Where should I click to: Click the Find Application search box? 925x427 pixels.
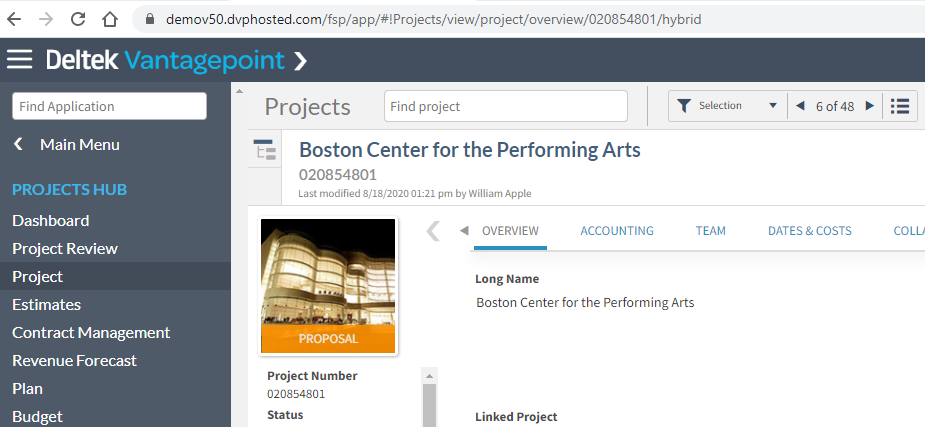(109, 106)
